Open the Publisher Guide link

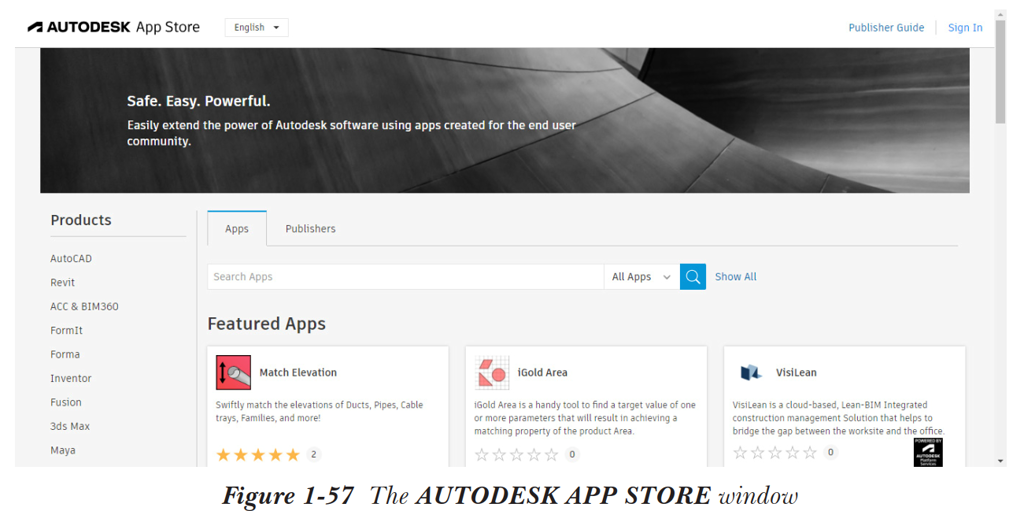886,27
